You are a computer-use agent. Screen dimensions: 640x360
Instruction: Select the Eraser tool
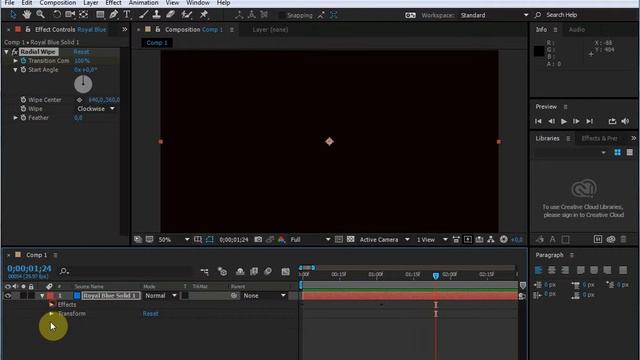click(x=170, y=15)
